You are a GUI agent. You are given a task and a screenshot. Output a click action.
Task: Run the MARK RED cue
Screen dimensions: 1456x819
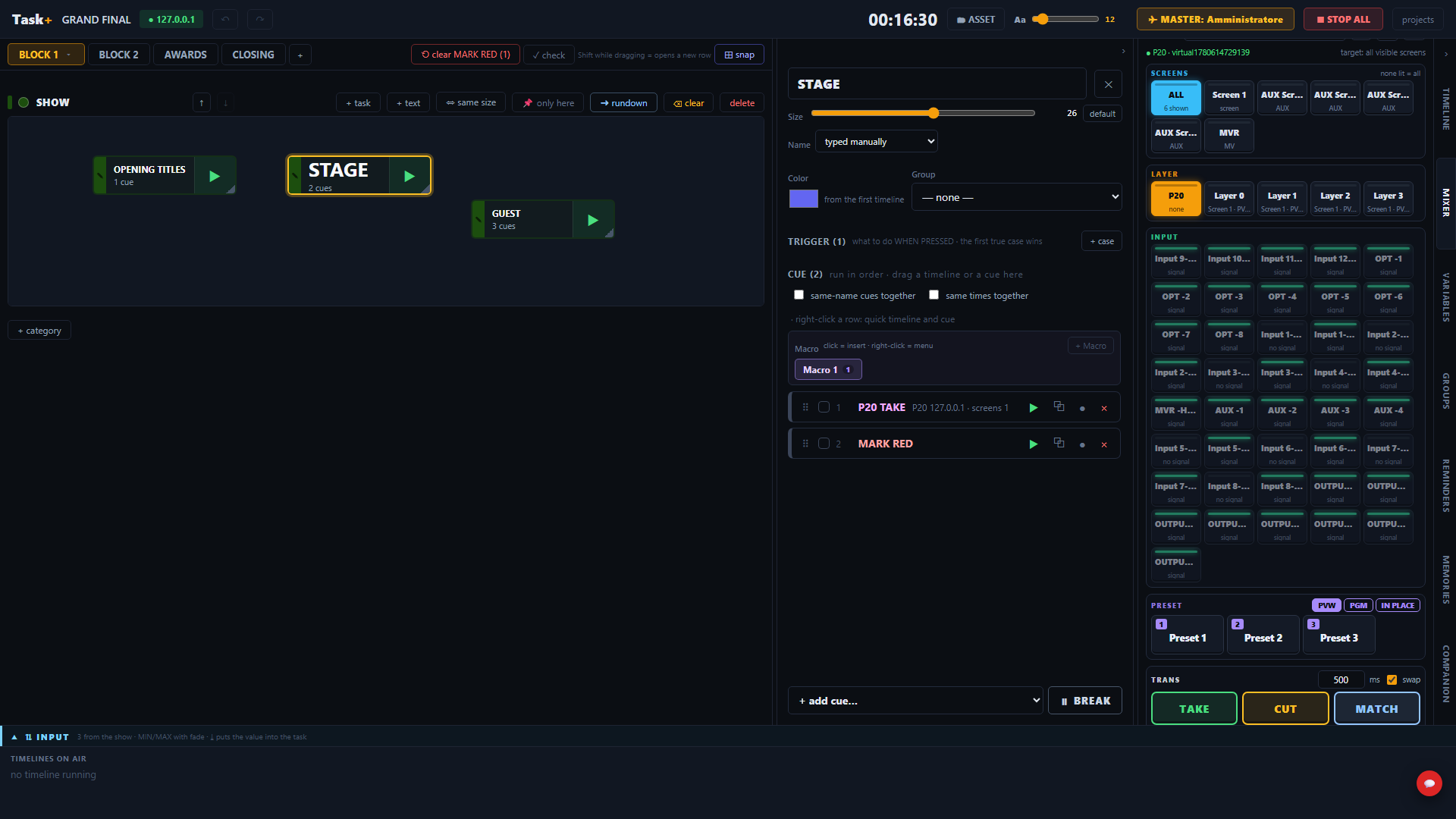coord(1033,444)
